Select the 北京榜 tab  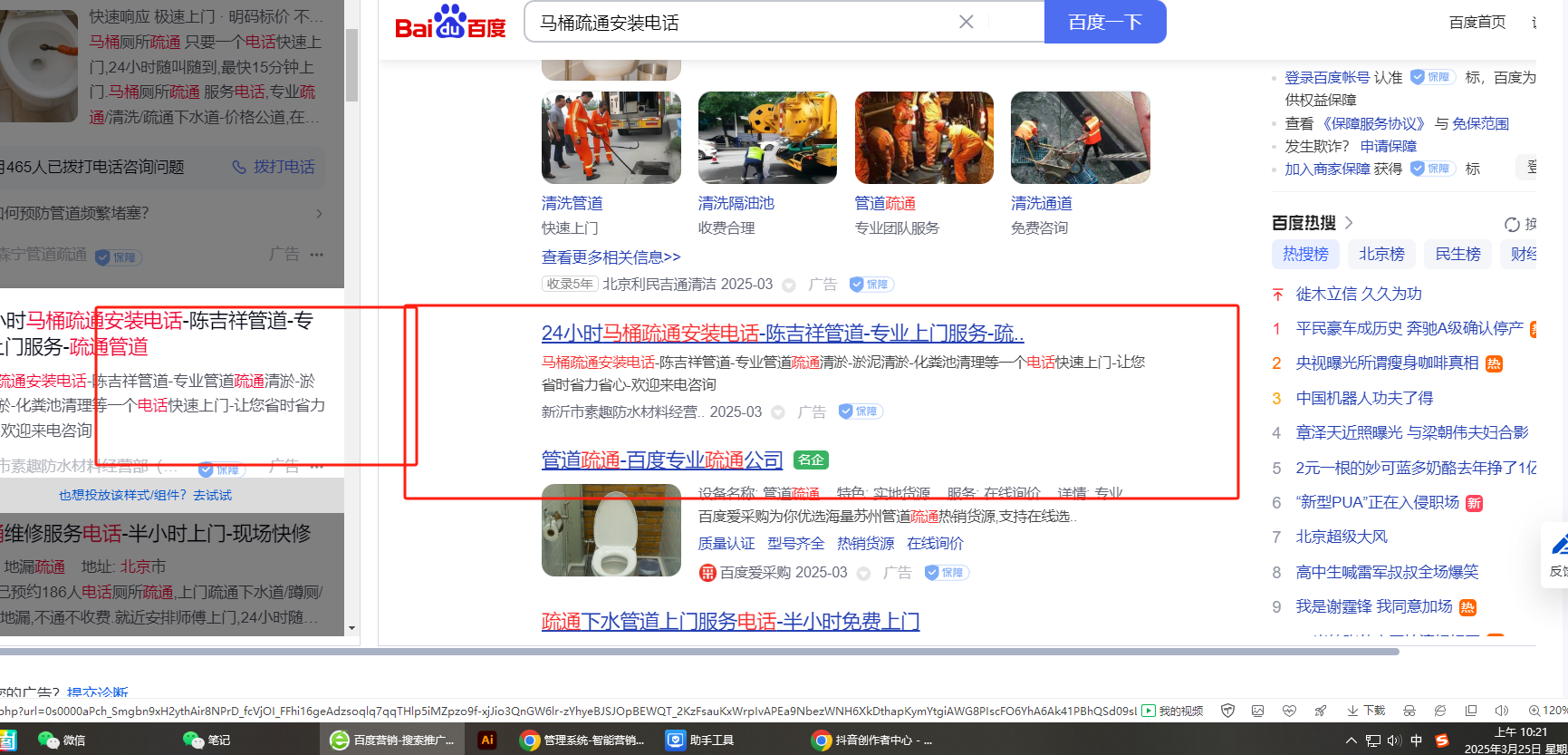coord(1381,255)
